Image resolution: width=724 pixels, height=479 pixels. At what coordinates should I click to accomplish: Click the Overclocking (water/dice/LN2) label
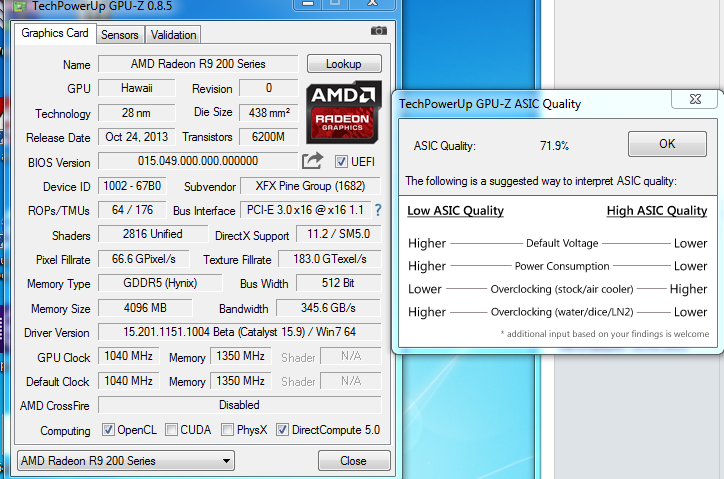click(x=561, y=312)
